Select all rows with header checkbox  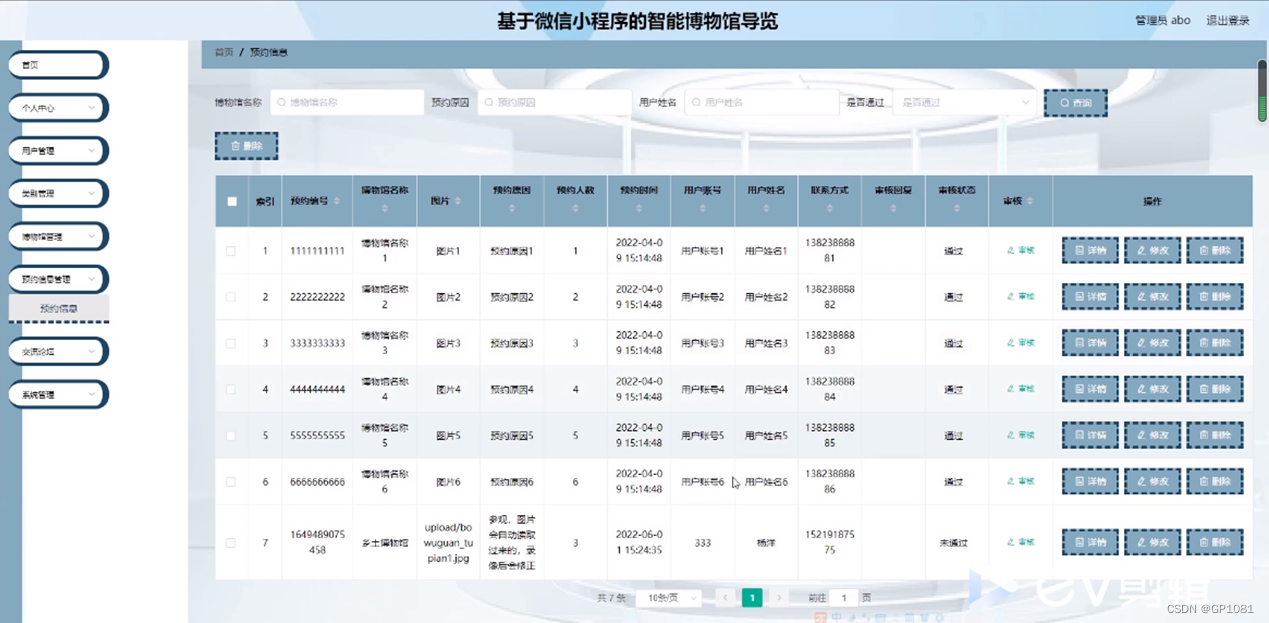[x=232, y=201]
